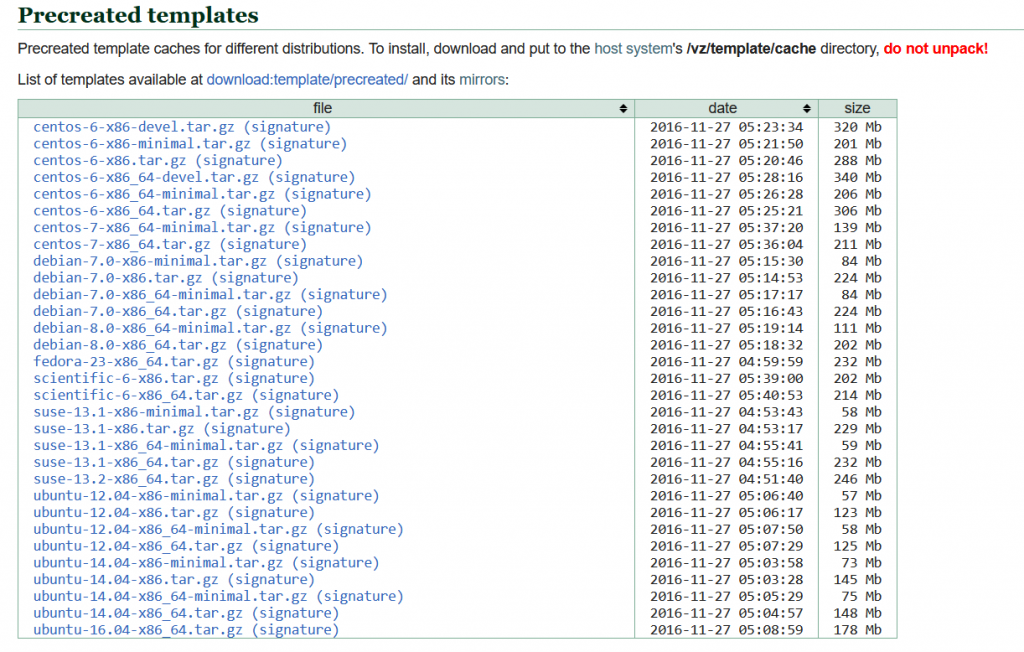1024x652 pixels.
Task: Download ubuntu-12.04-x86_64-minimal.tar.gz
Action: (x=170, y=529)
